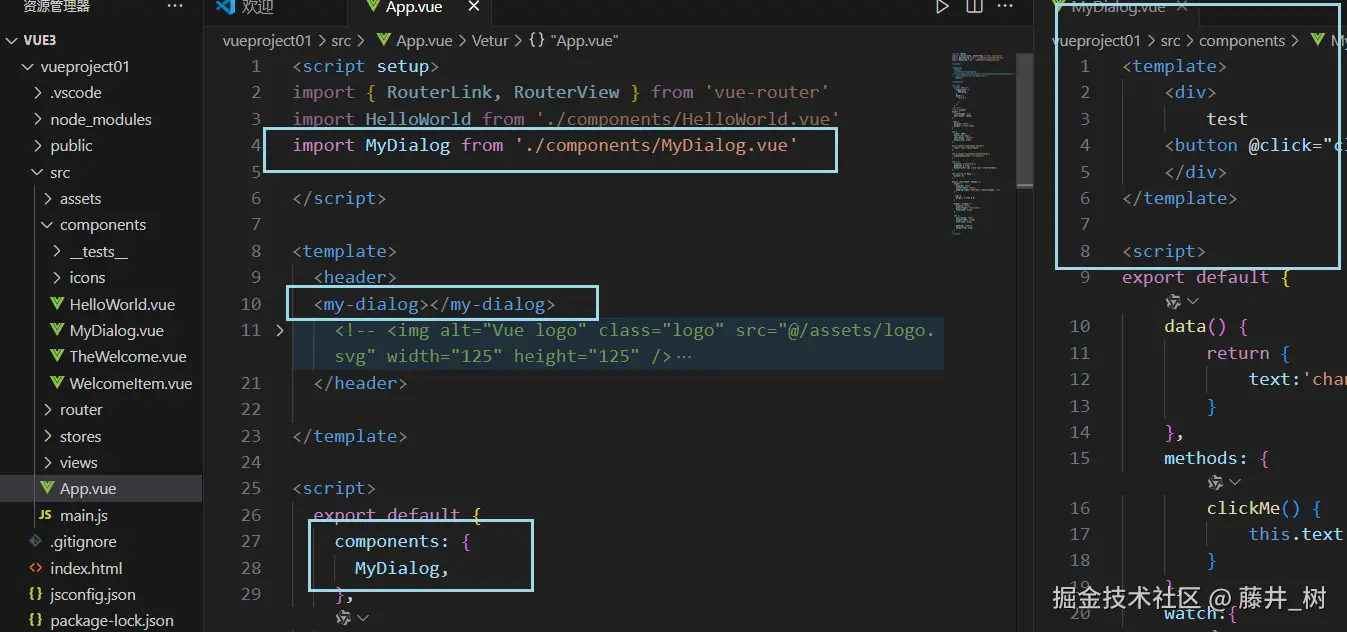Click AI codelens icon above data()

tap(1173, 301)
